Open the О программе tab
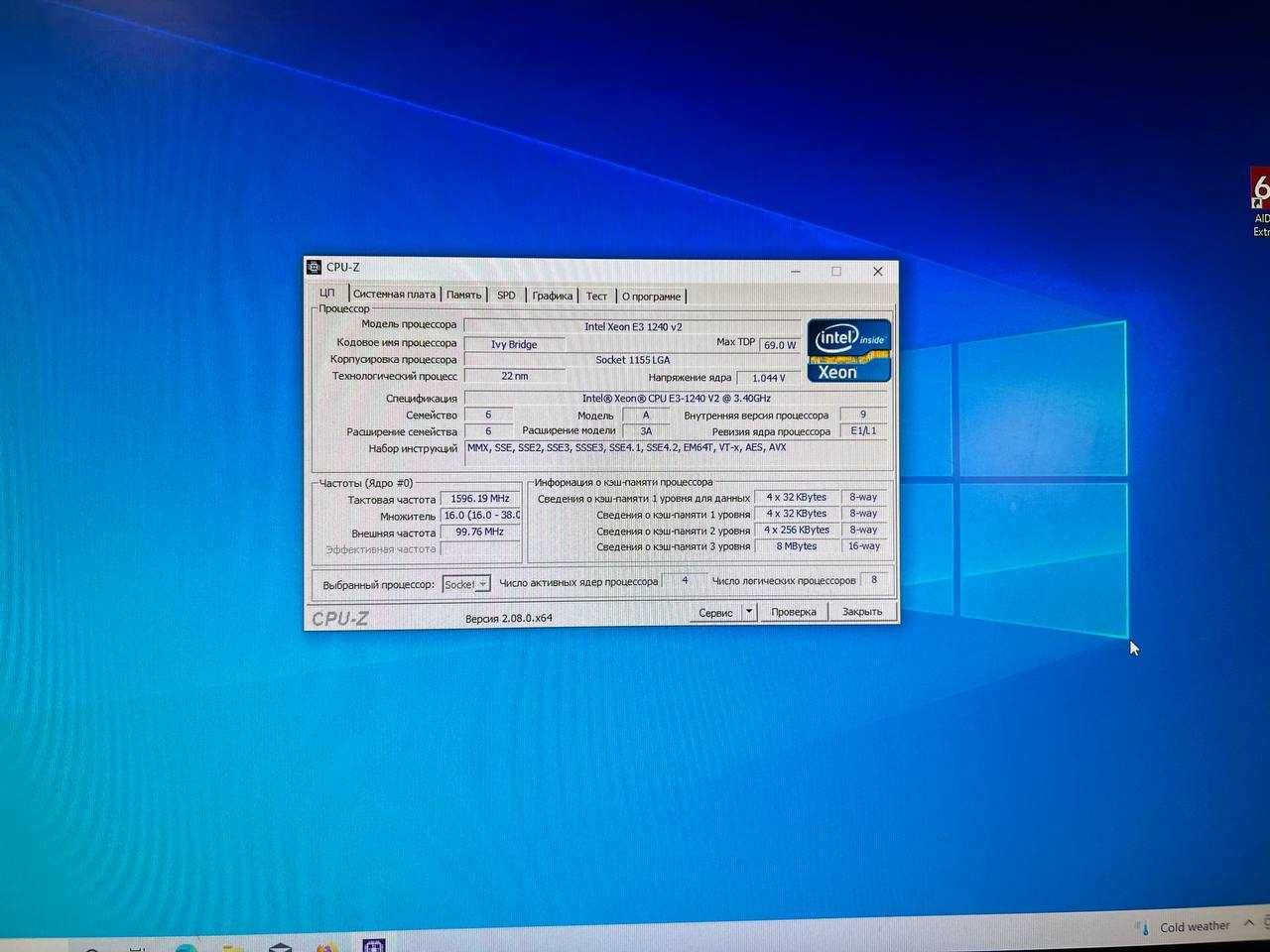 tap(651, 296)
